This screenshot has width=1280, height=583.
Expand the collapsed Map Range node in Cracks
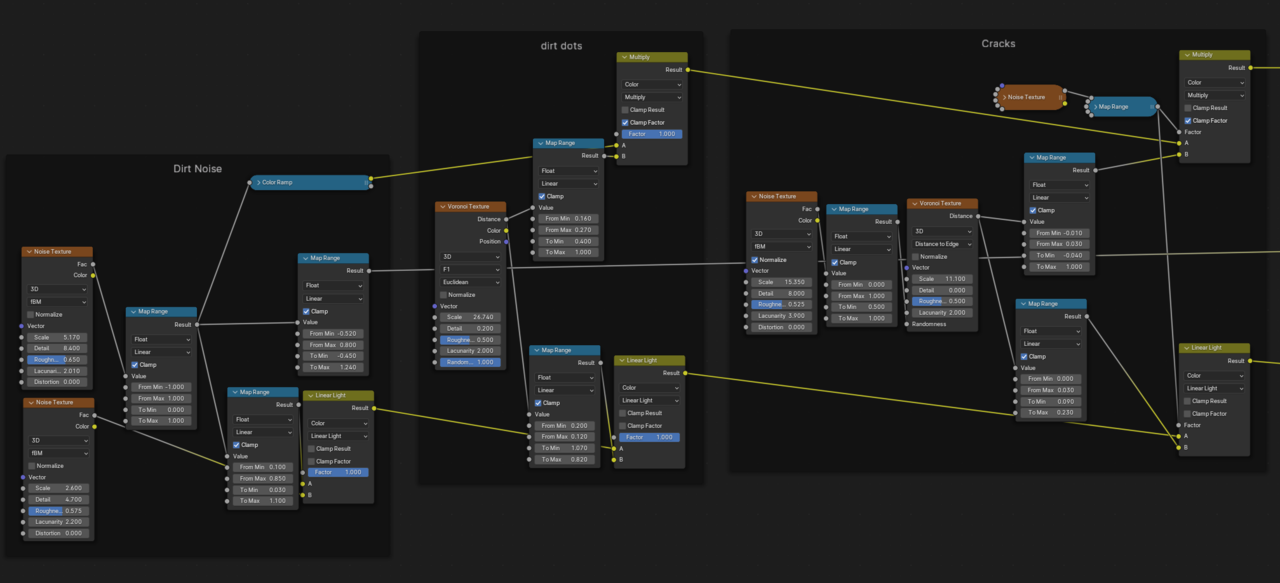[x=1093, y=106]
